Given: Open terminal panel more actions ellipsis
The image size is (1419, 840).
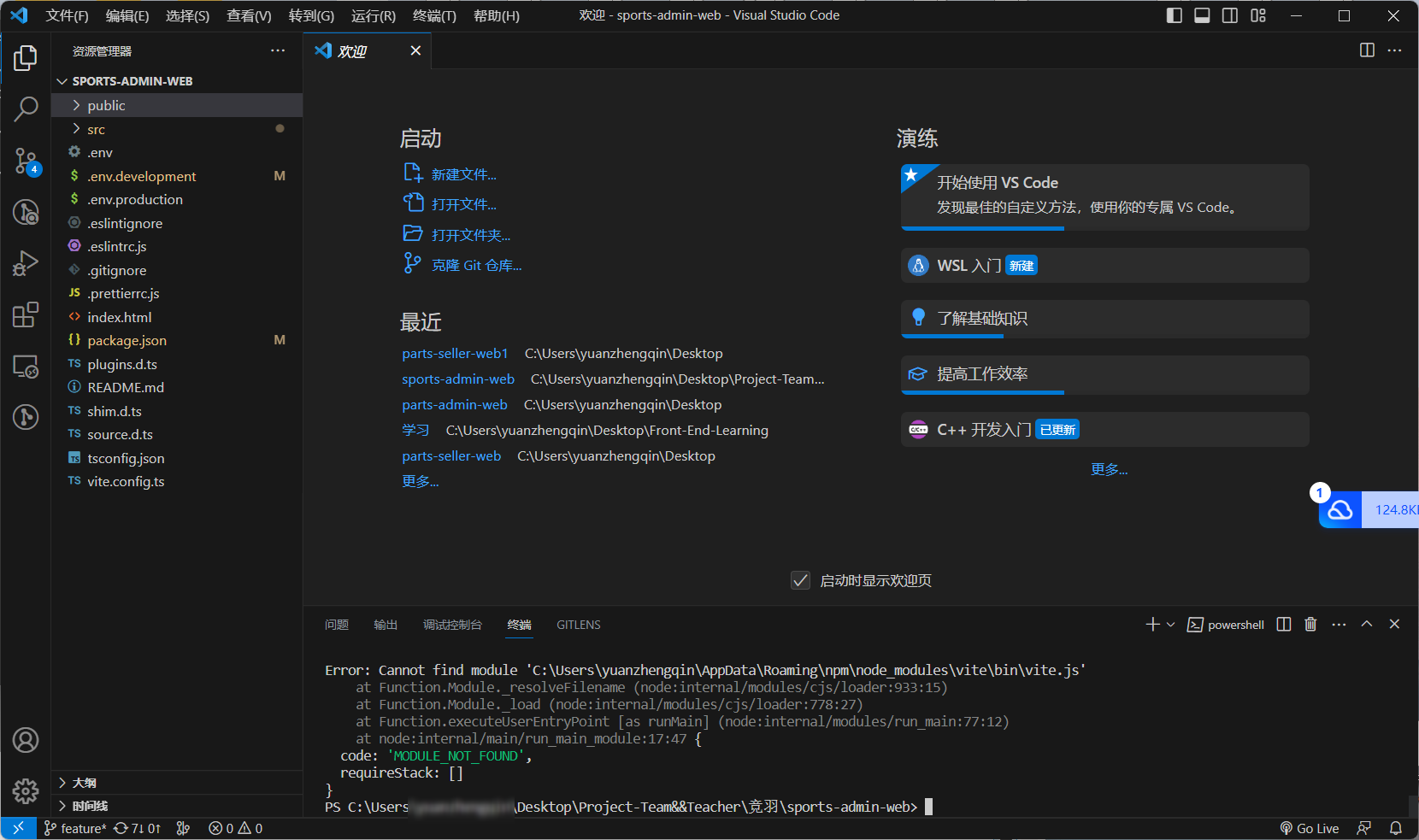Looking at the screenshot, I should (1339, 625).
